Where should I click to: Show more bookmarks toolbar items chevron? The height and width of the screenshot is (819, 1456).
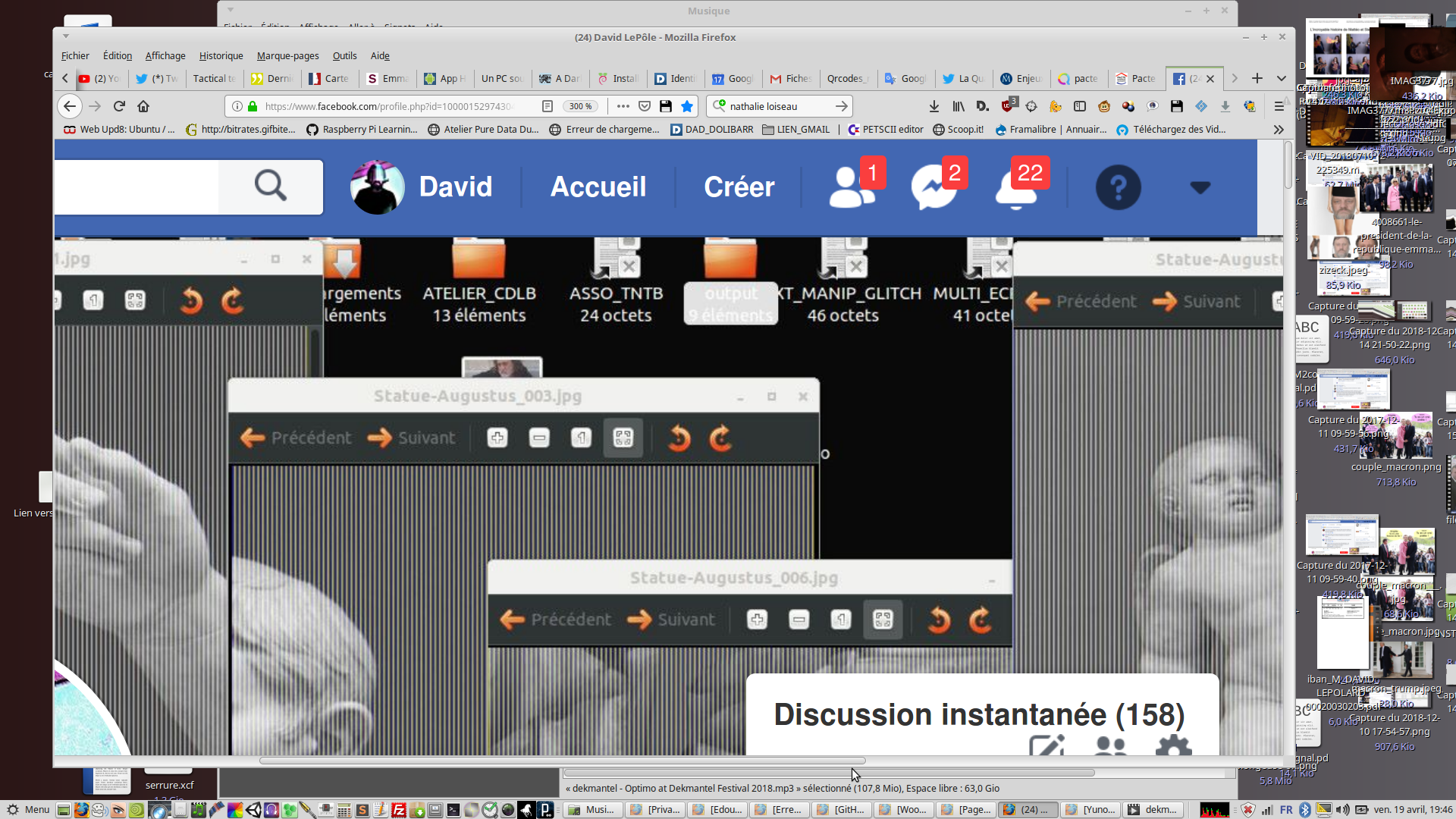coord(1279,130)
